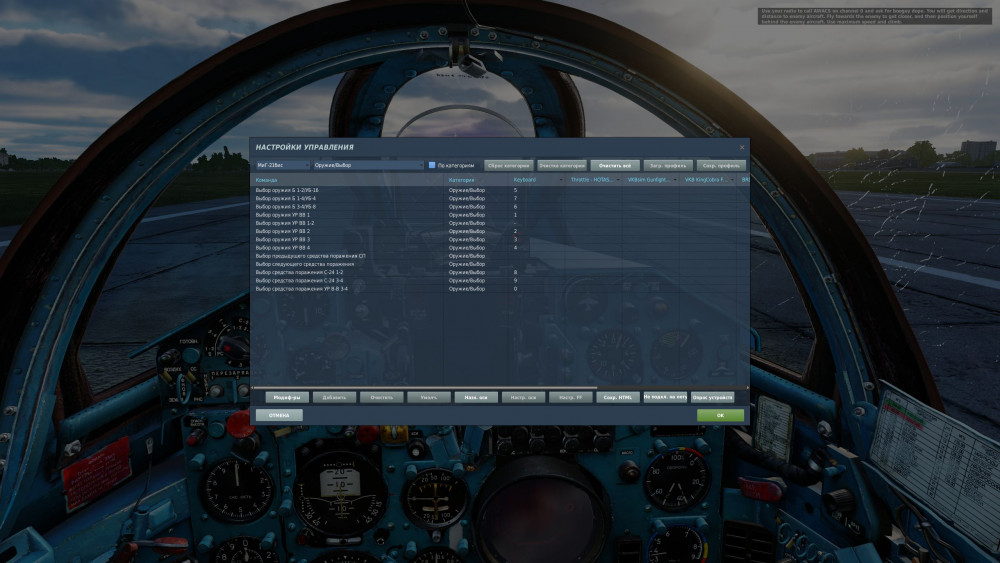1000x563 pixels.
Task: Open the Оружие/Выбор category dropdown
Action: (368, 165)
